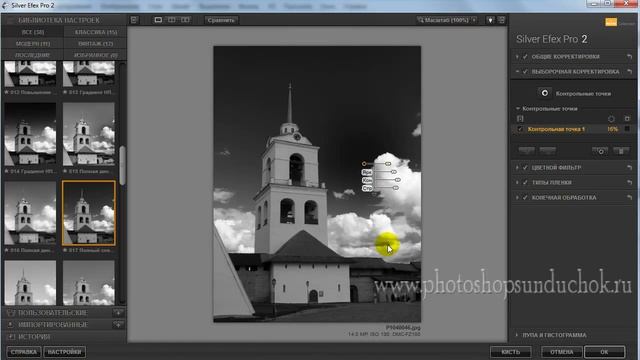Click the group control points button
Screen dimensions: 640x360
coord(527,151)
